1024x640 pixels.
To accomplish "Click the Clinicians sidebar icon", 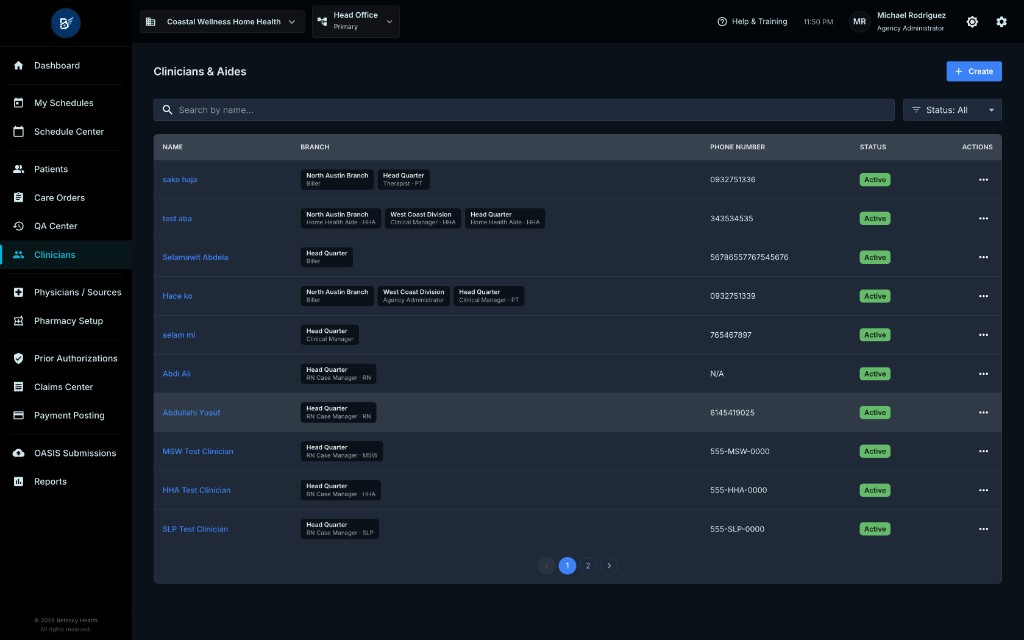I will [x=18, y=255].
